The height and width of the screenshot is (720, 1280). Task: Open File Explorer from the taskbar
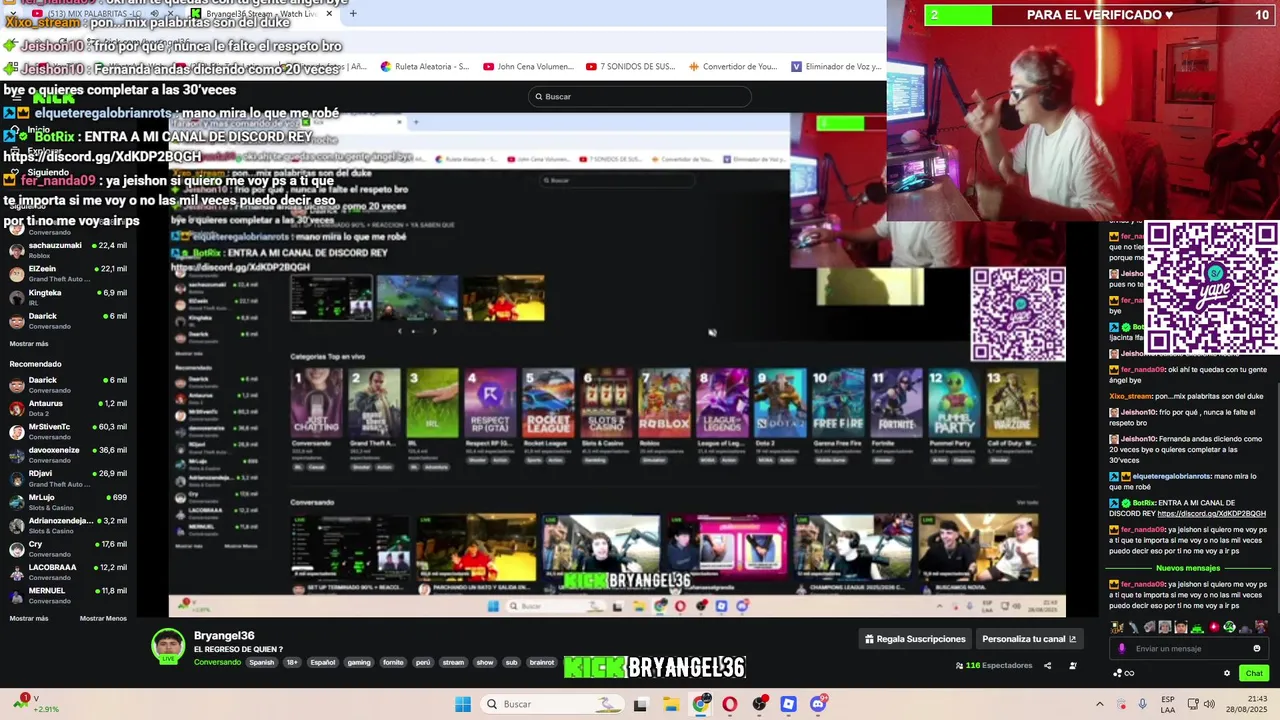click(670, 704)
